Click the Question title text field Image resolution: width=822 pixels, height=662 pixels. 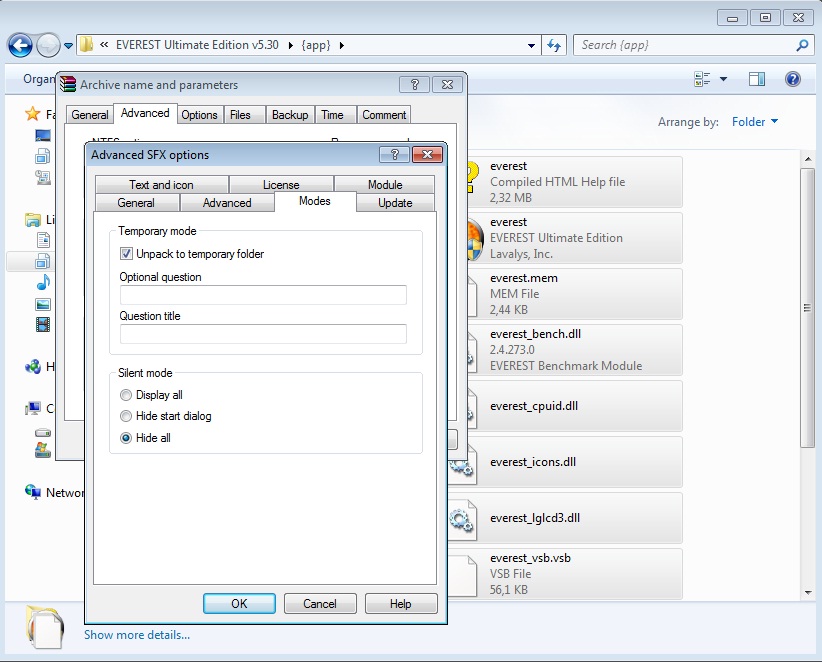point(263,334)
